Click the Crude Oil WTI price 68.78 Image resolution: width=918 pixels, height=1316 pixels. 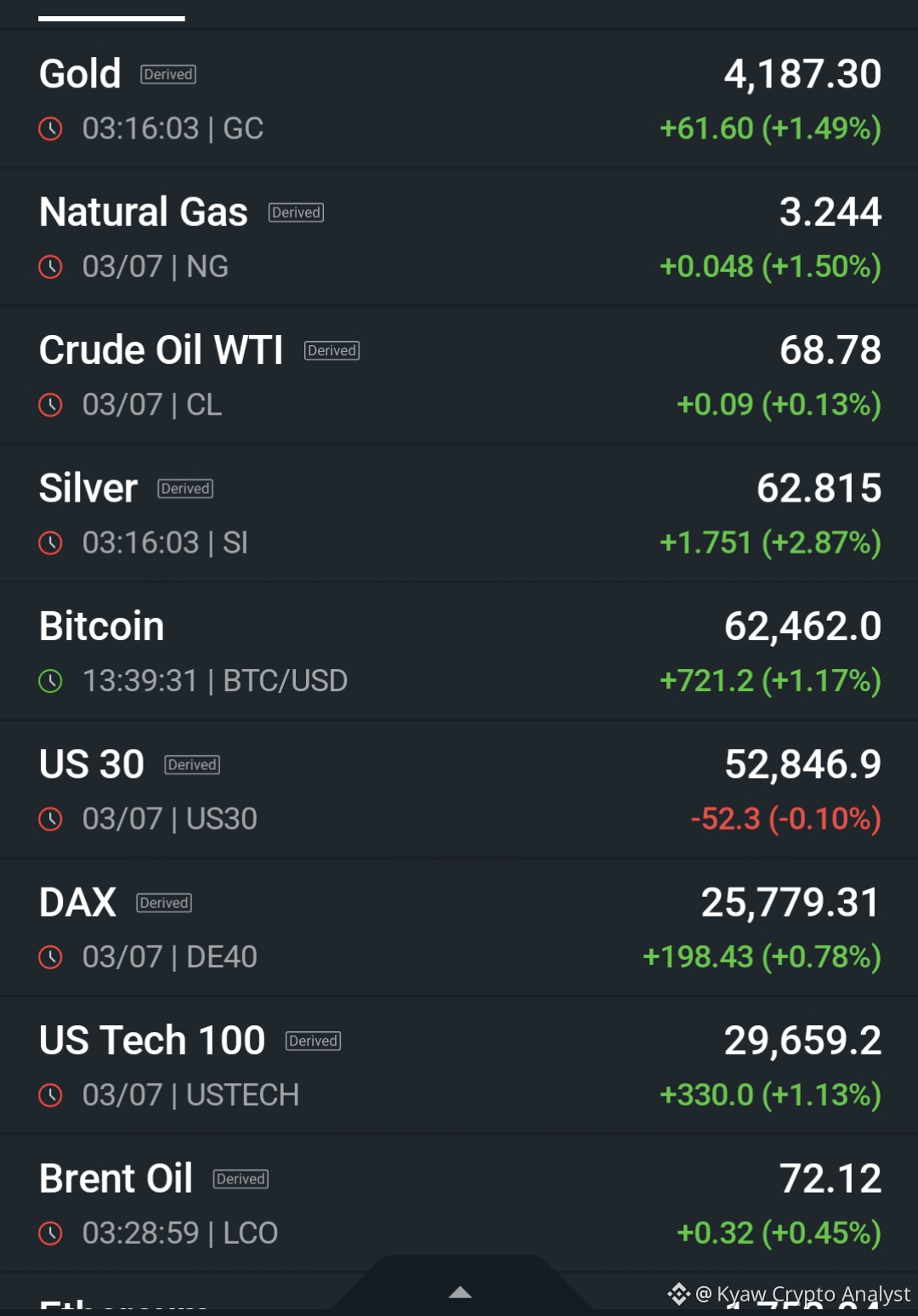point(830,350)
